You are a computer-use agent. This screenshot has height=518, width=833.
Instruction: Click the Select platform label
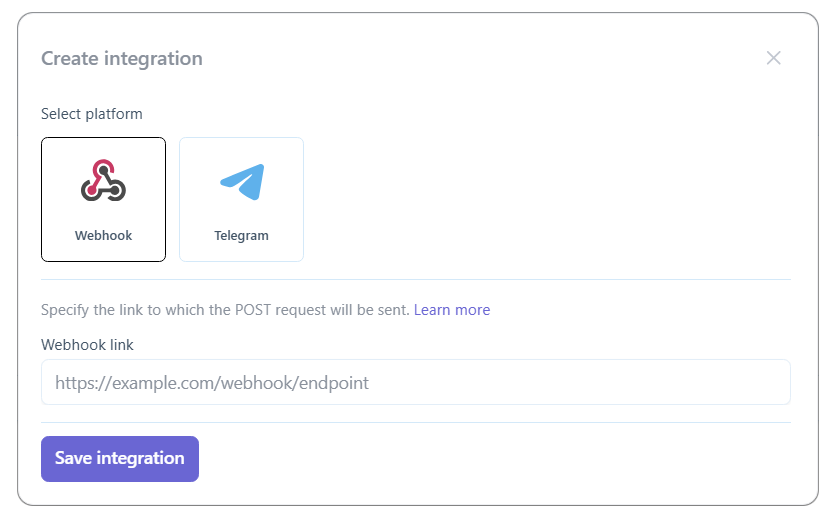[x=91, y=114]
